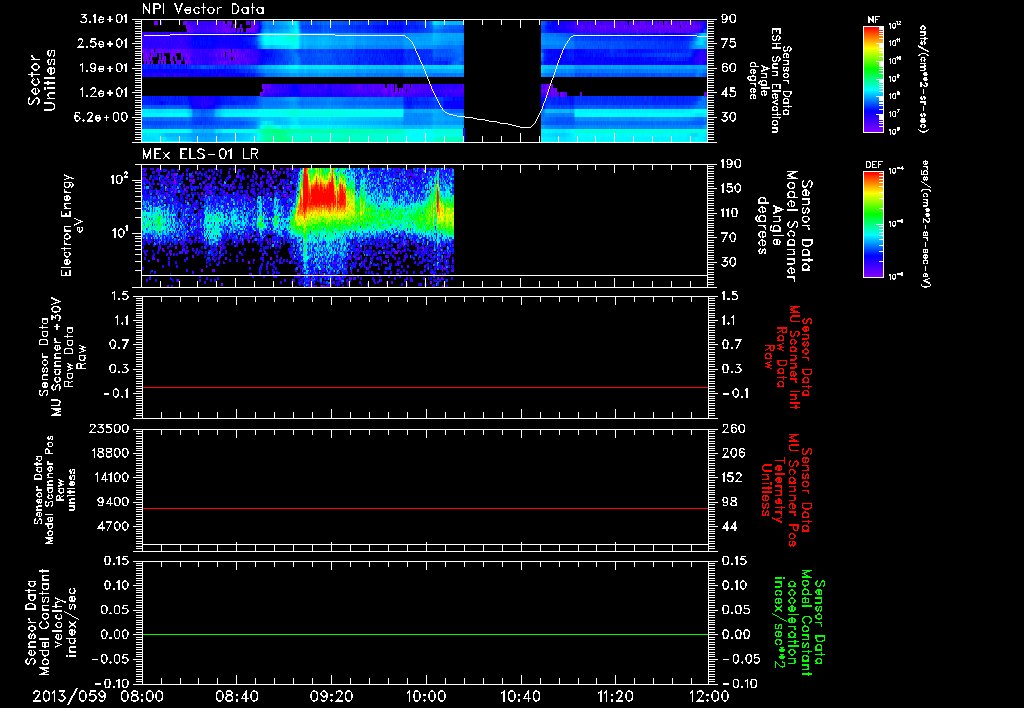Click the red 'MU Scanner Inh Raw Data' label
Viewport: 1024px width, 708px height.
[787, 357]
